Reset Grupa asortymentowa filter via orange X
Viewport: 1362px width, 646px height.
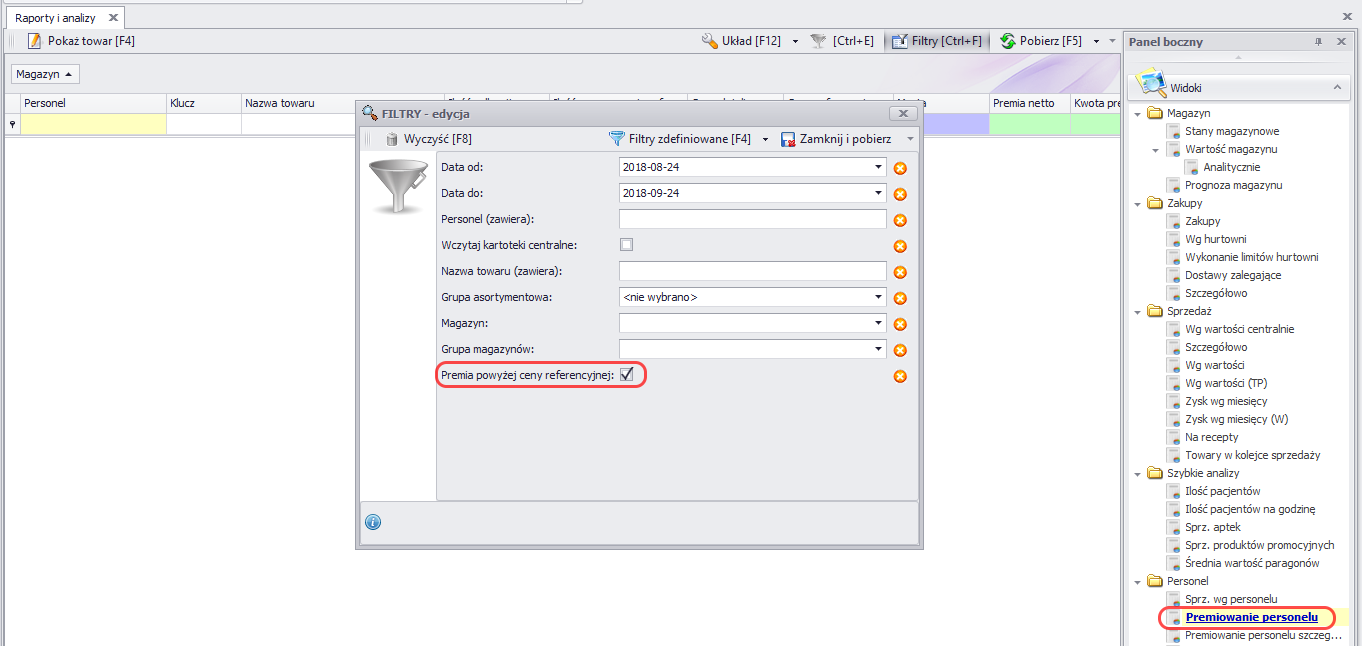pyautogui.click(x=900, y=298)
